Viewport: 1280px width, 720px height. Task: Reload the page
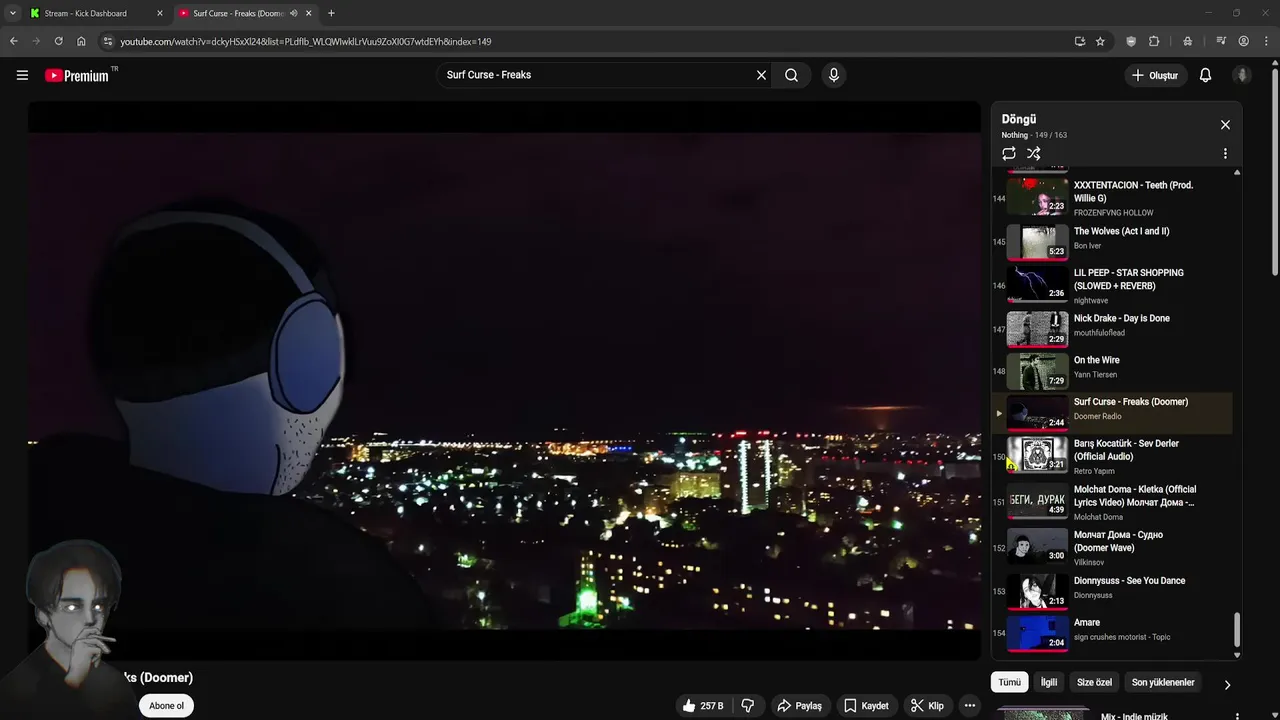click(58, 41)
